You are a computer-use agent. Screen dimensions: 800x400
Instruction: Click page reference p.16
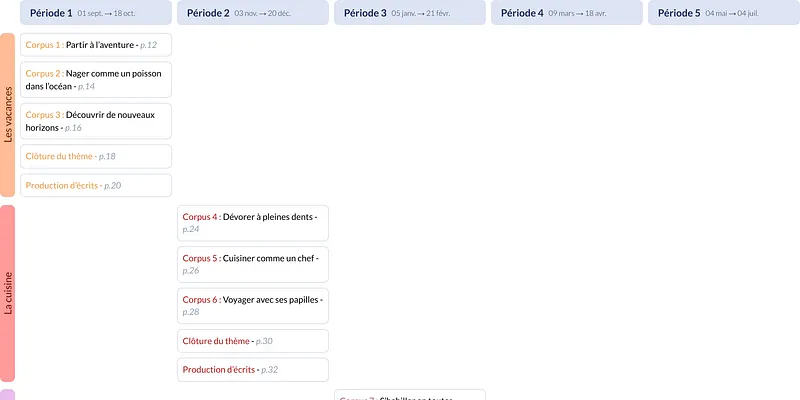(73, 128)
